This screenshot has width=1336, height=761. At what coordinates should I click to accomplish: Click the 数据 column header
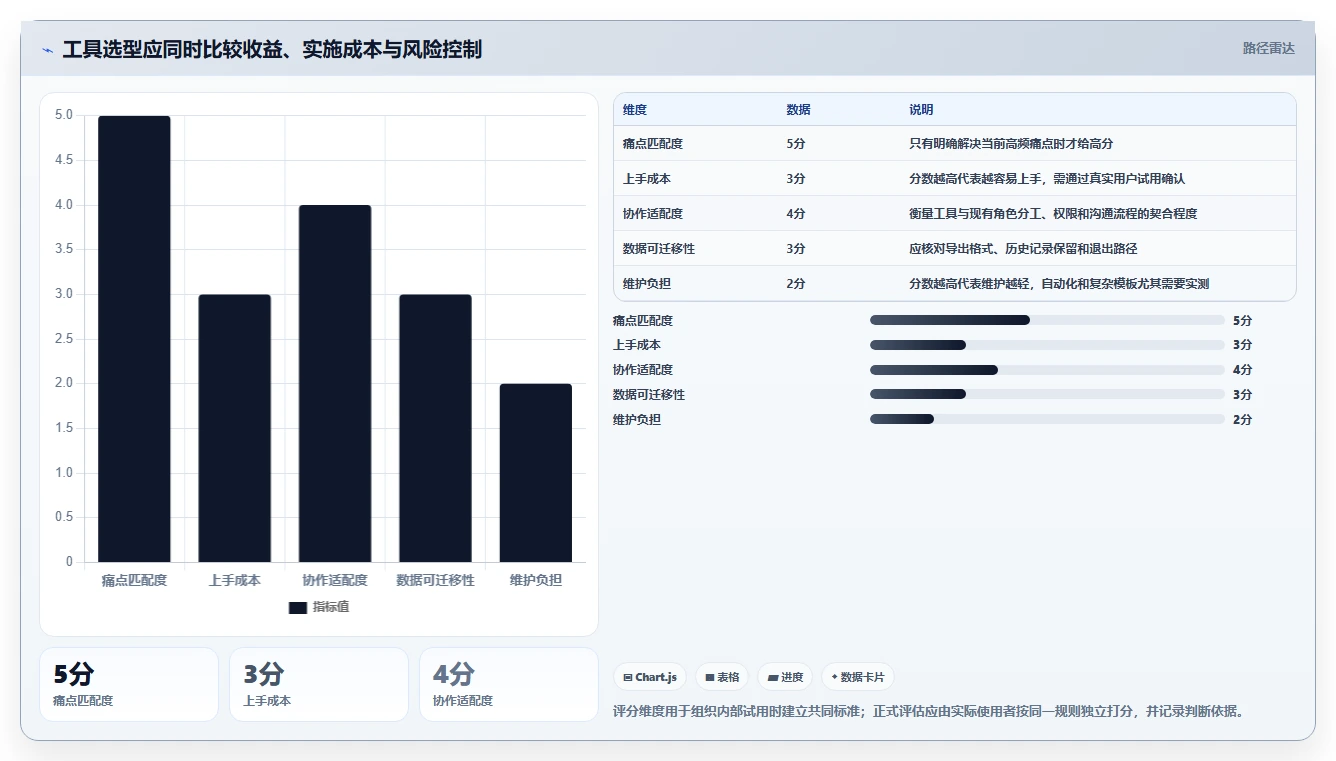799,110
